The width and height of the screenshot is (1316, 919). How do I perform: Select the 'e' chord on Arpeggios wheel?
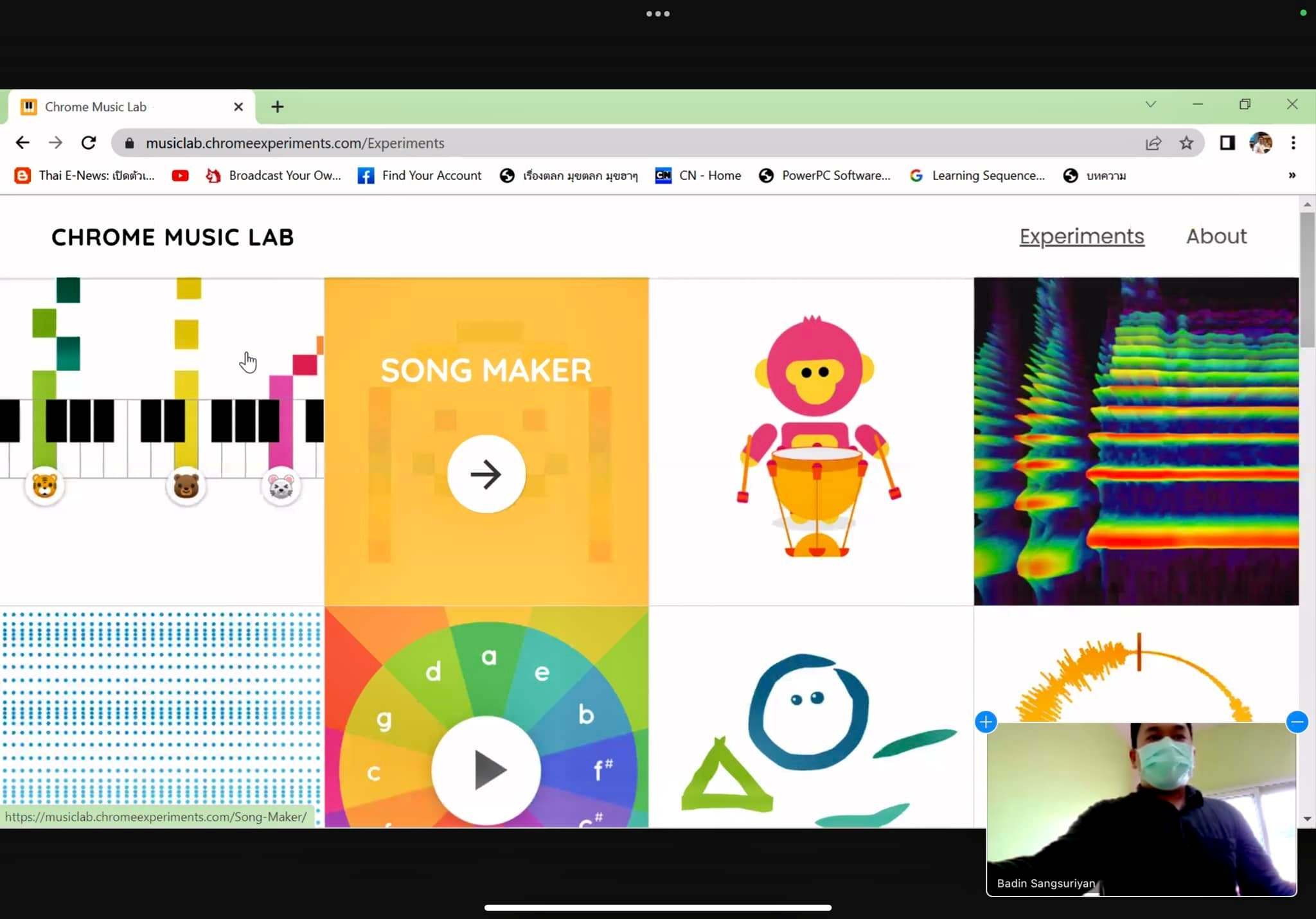(542, 673)
